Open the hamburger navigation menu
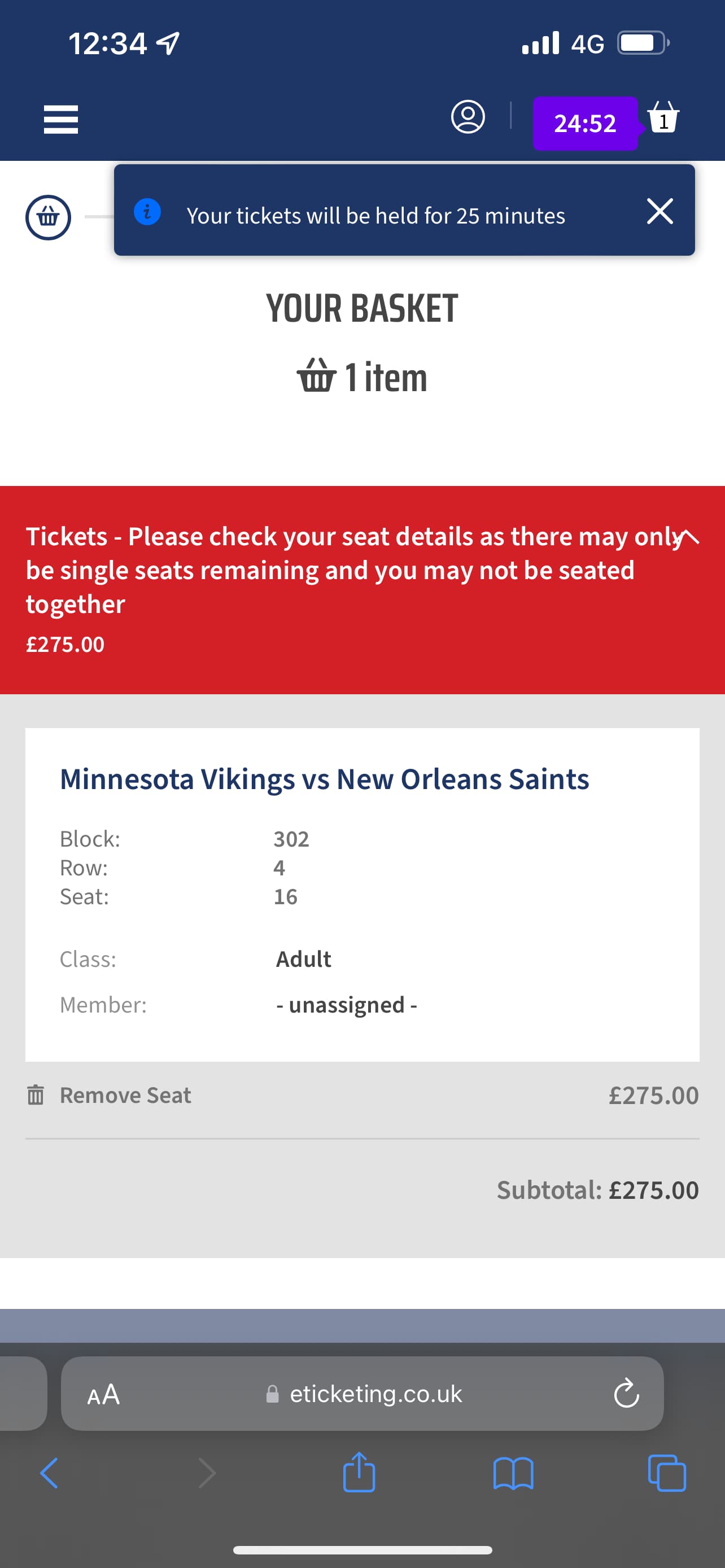The width and height of the screenshot is (725, 1568). pyautogui.click(x=61, y=119)
